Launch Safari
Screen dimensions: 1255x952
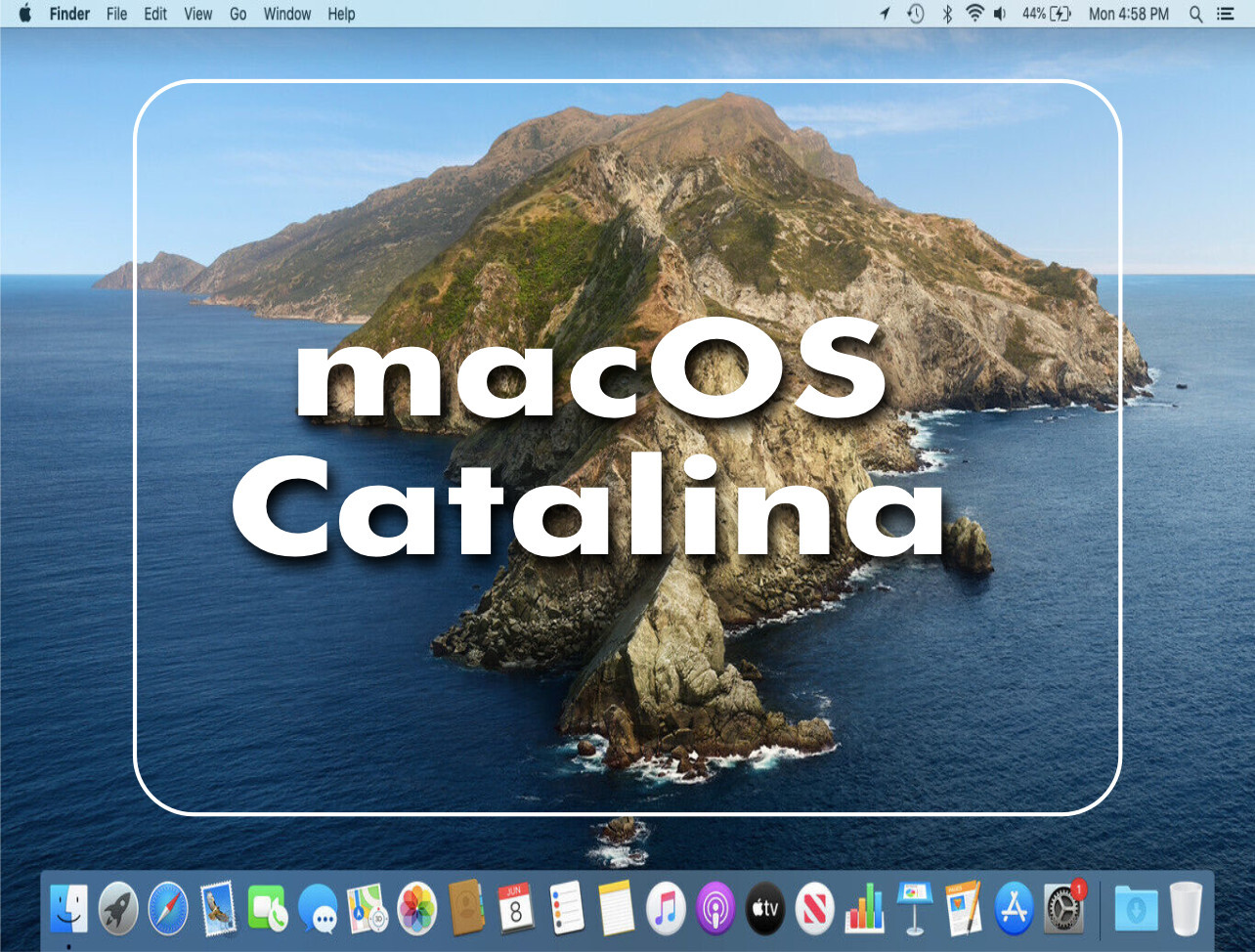[168, 909]
